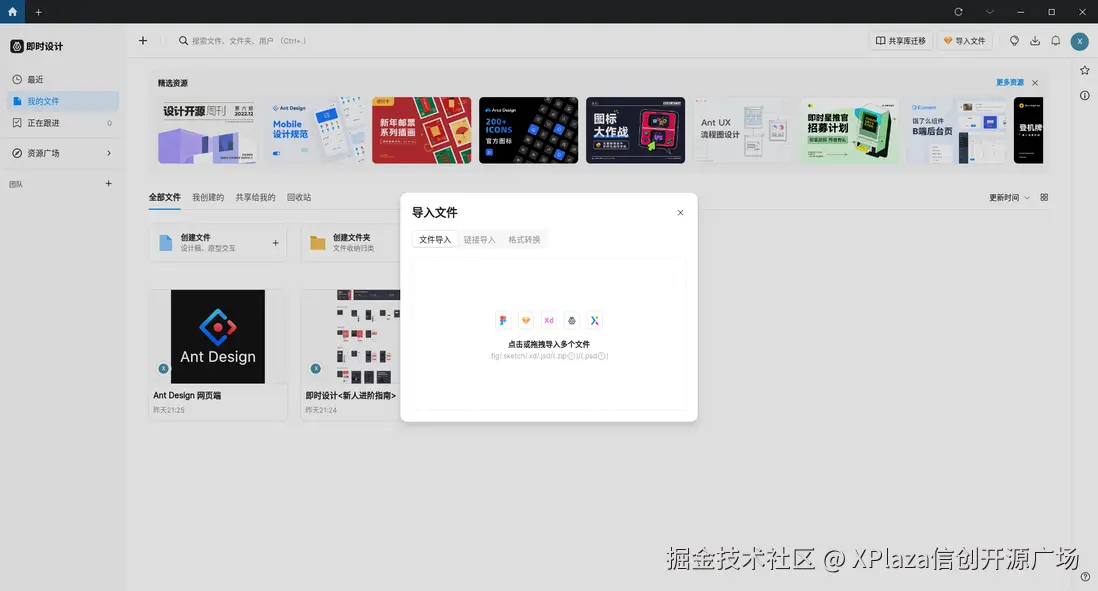Click the 即时设计 logo
Image resolution: width=1098 pixels, height=591 pixels.
[36, 46]
